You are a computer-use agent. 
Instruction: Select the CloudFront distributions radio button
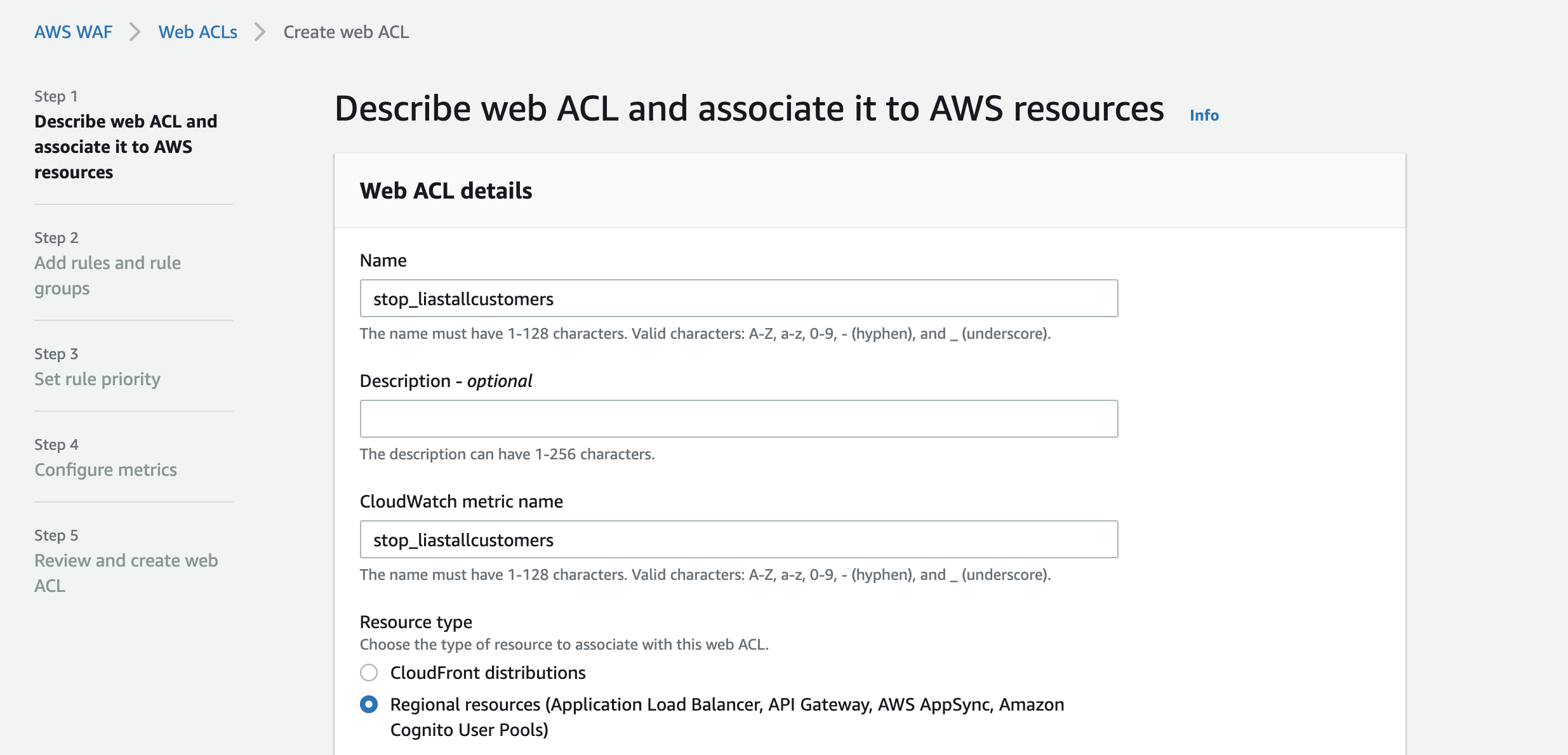[x=370, y=673]
